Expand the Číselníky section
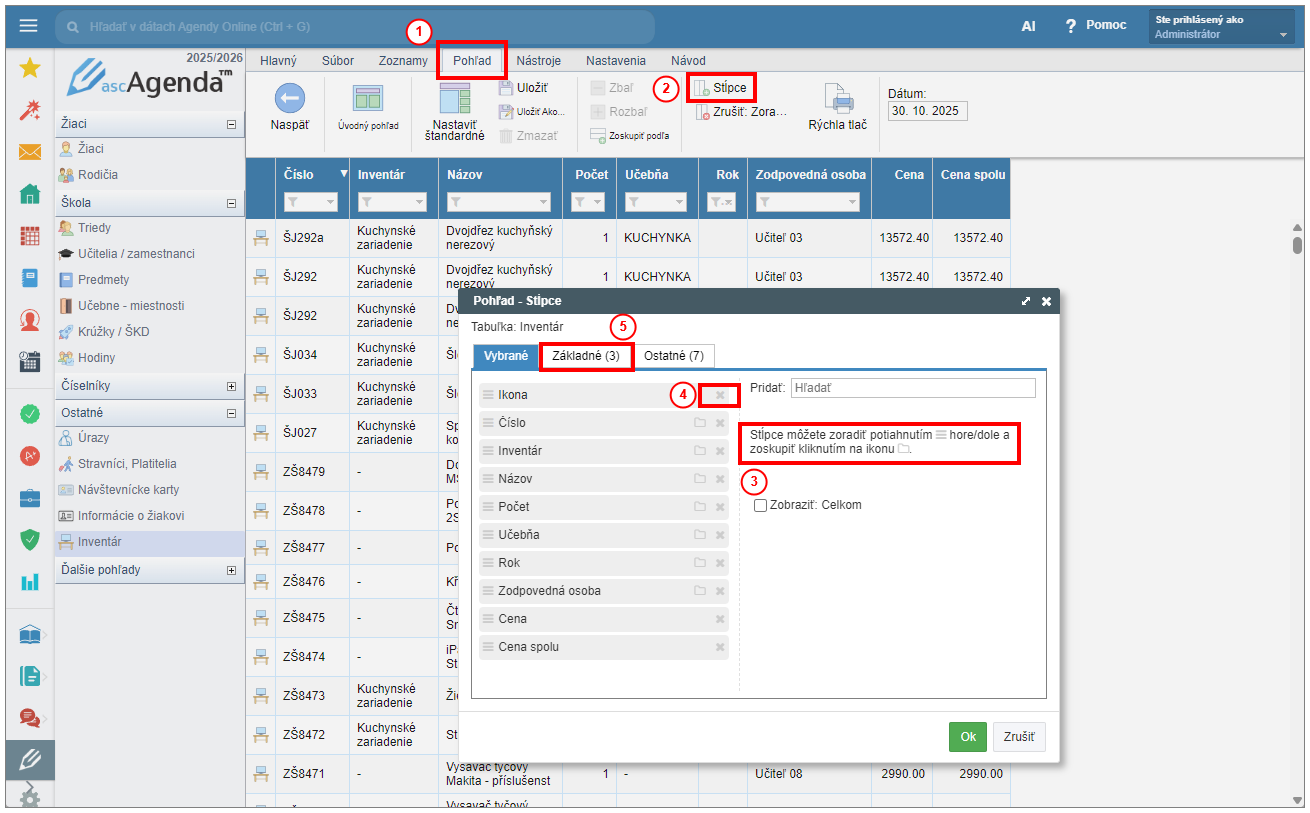Viewport: 1310px width, 813px height. click(232, 386)
